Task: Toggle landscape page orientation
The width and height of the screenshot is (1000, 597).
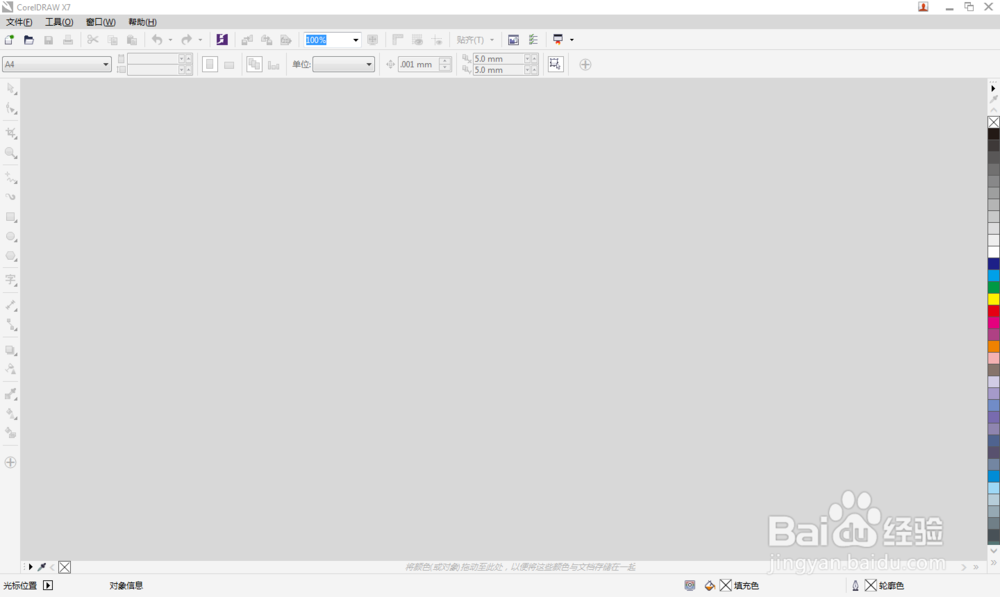Action: (x=229, y=64)
